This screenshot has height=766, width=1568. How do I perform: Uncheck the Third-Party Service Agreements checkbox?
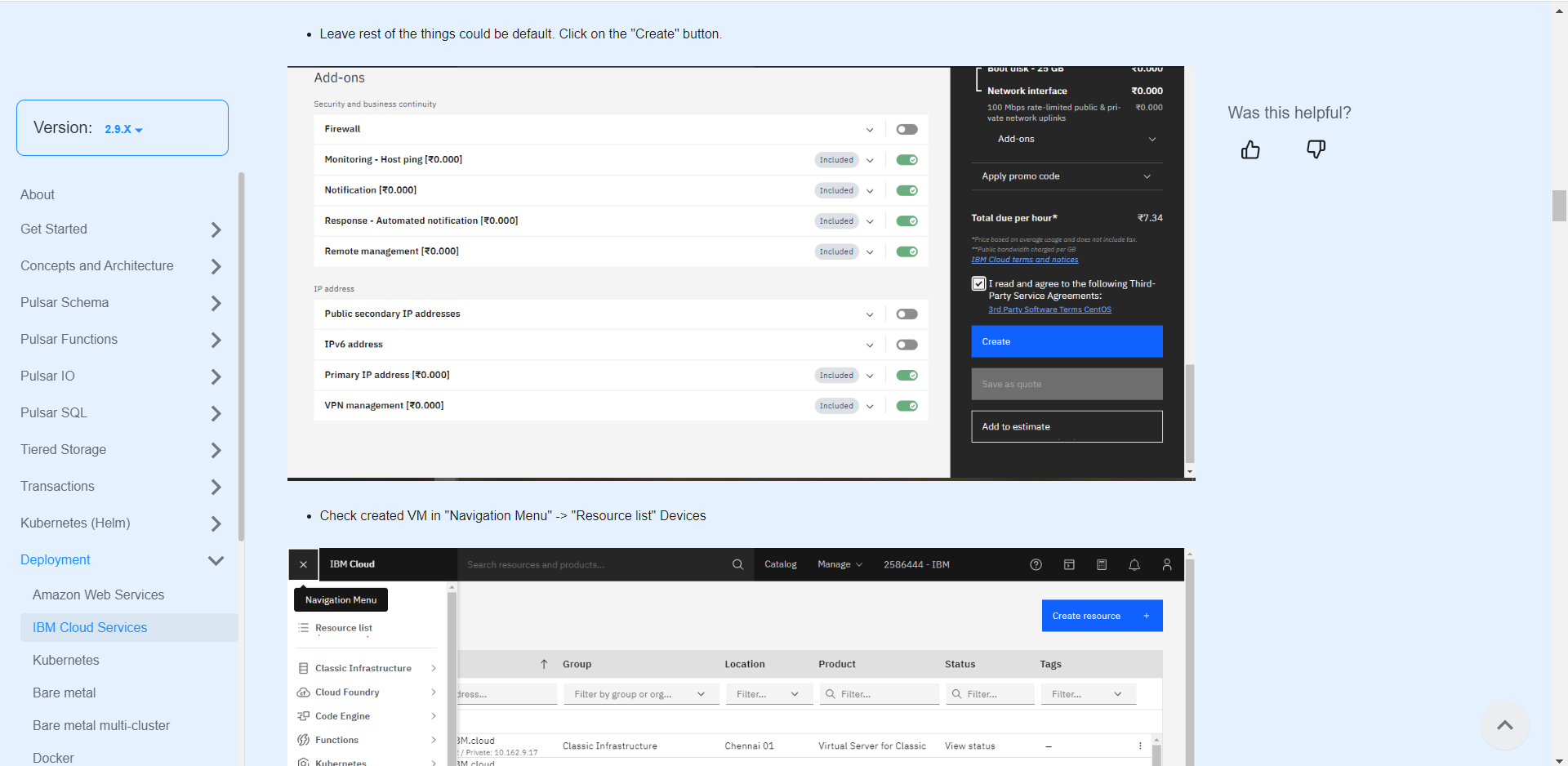coord(978,283)
